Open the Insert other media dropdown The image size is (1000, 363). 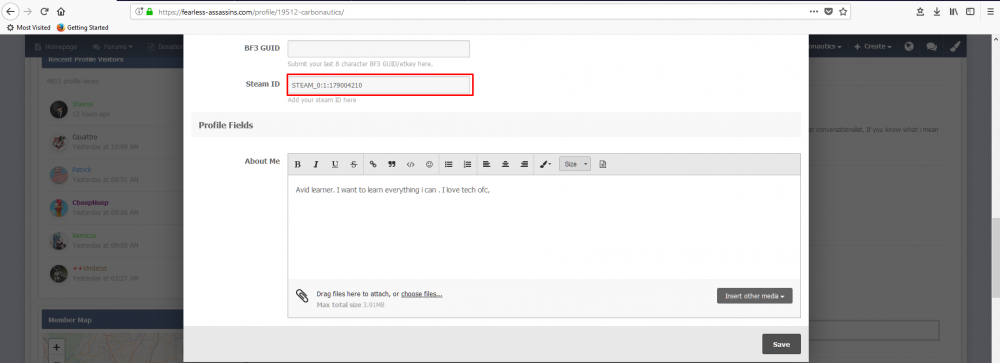(754, 296)
